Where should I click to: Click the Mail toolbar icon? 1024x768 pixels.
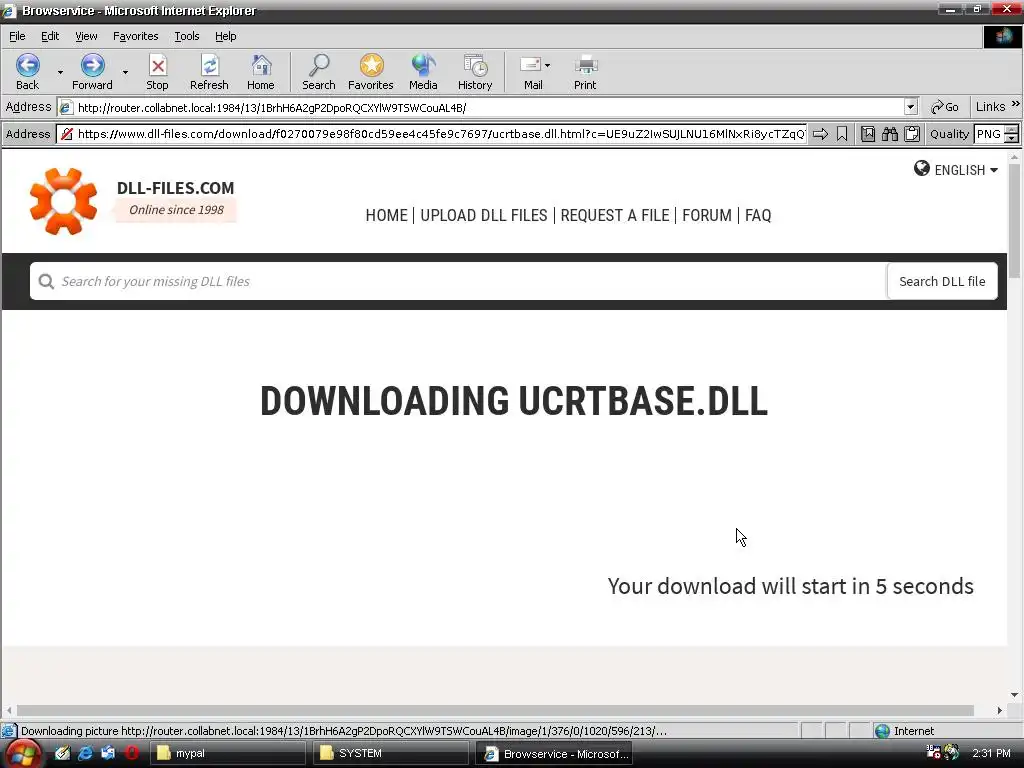tap(531, 72)
